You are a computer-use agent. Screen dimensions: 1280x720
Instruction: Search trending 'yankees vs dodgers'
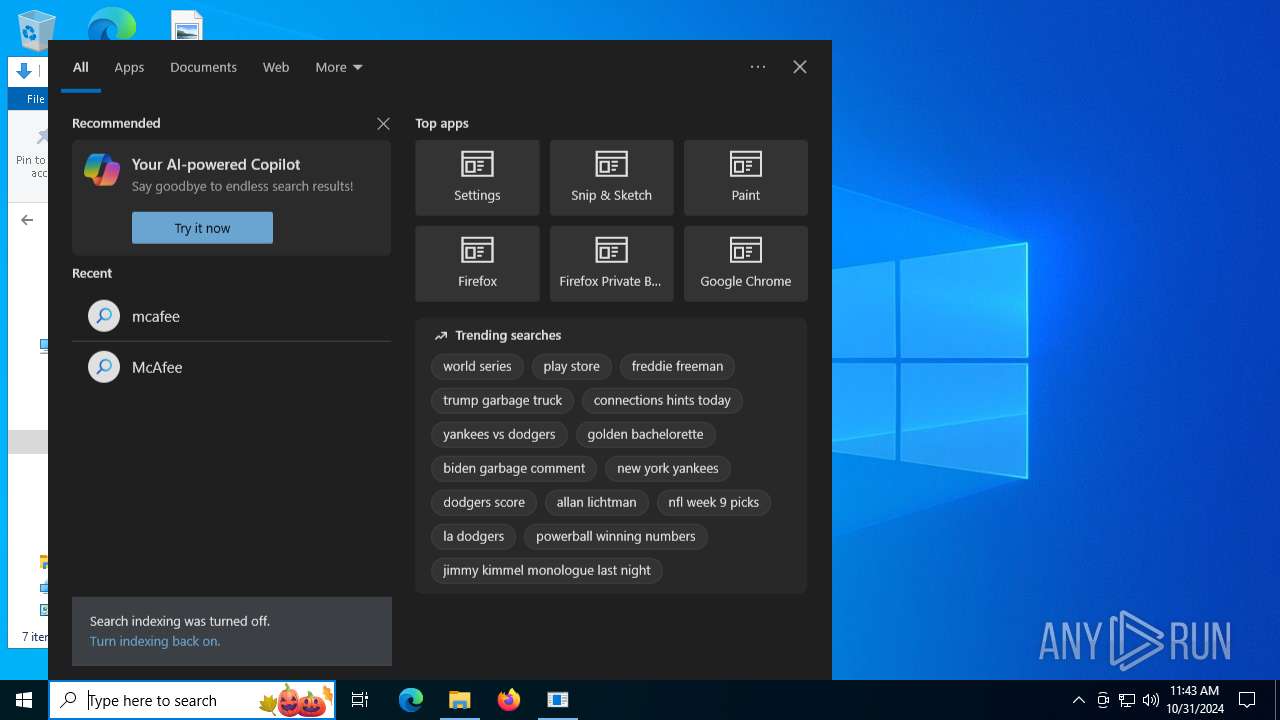tap(499, 434)
